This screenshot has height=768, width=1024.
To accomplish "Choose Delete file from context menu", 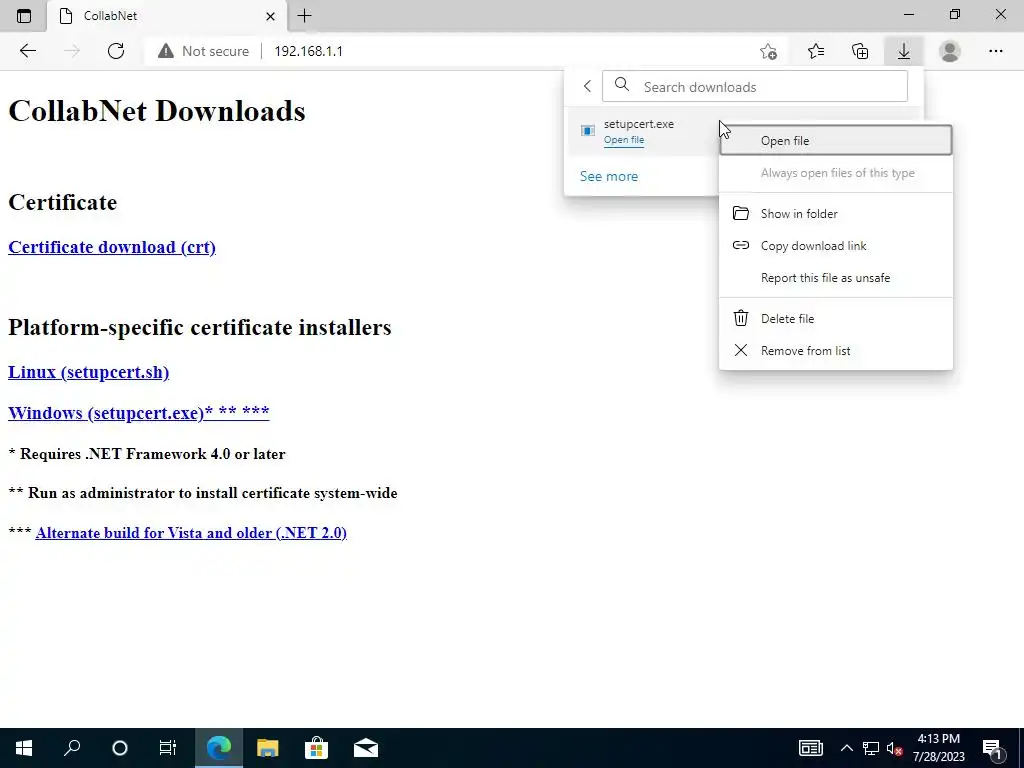I will tap(835, 319).
